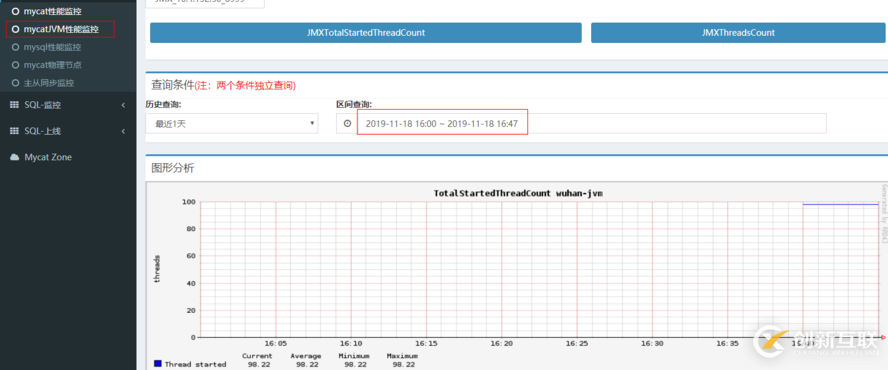This screenshot has height=370, width=888.
Task: Open the 历史查询 最近1天 dropdown
Action: [232, 124]
